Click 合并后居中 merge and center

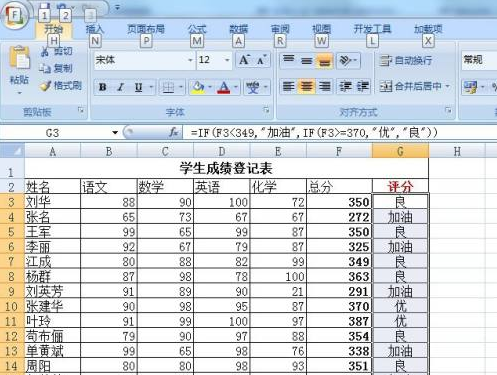point(410,87)
